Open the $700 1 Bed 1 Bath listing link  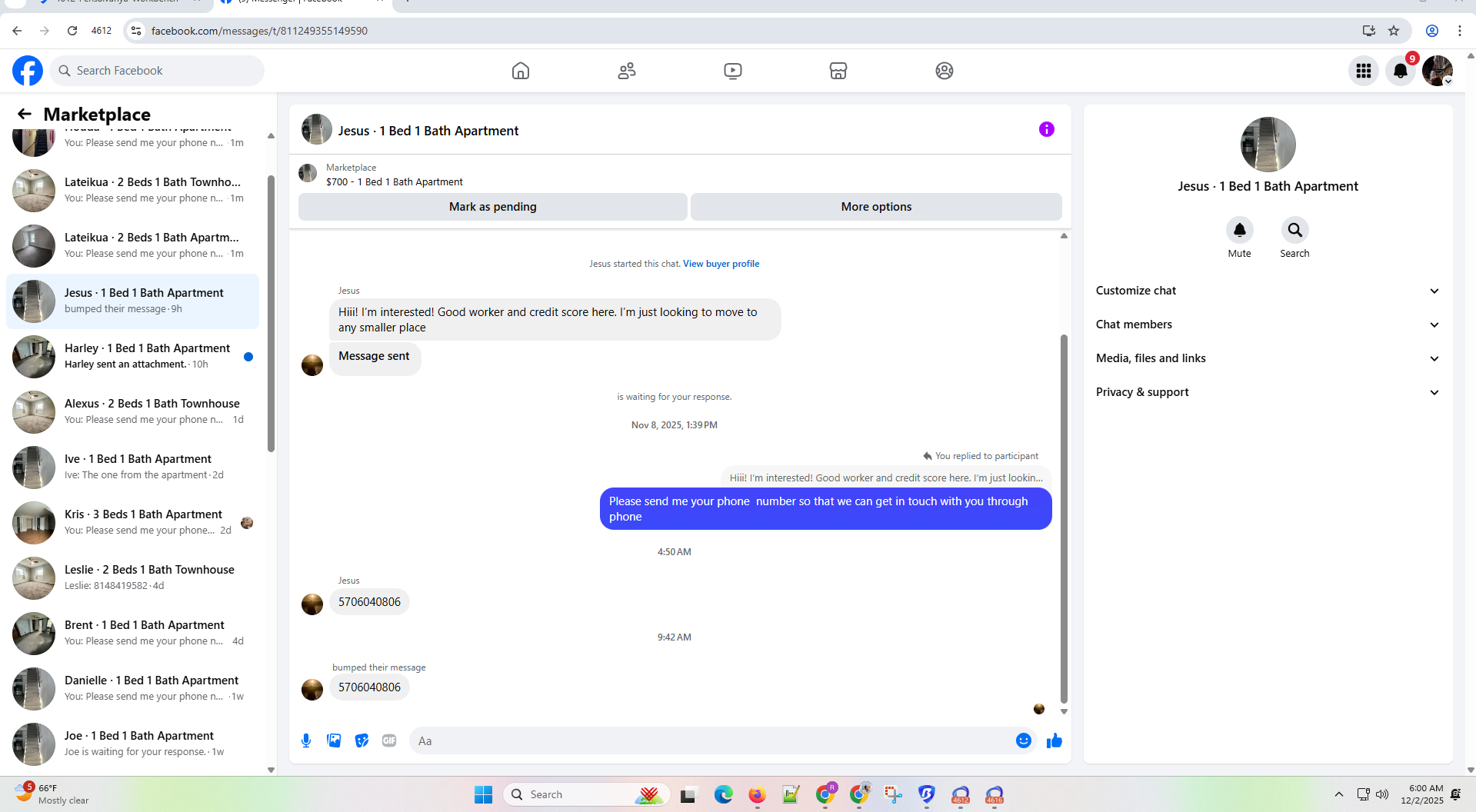pos(394,182)
